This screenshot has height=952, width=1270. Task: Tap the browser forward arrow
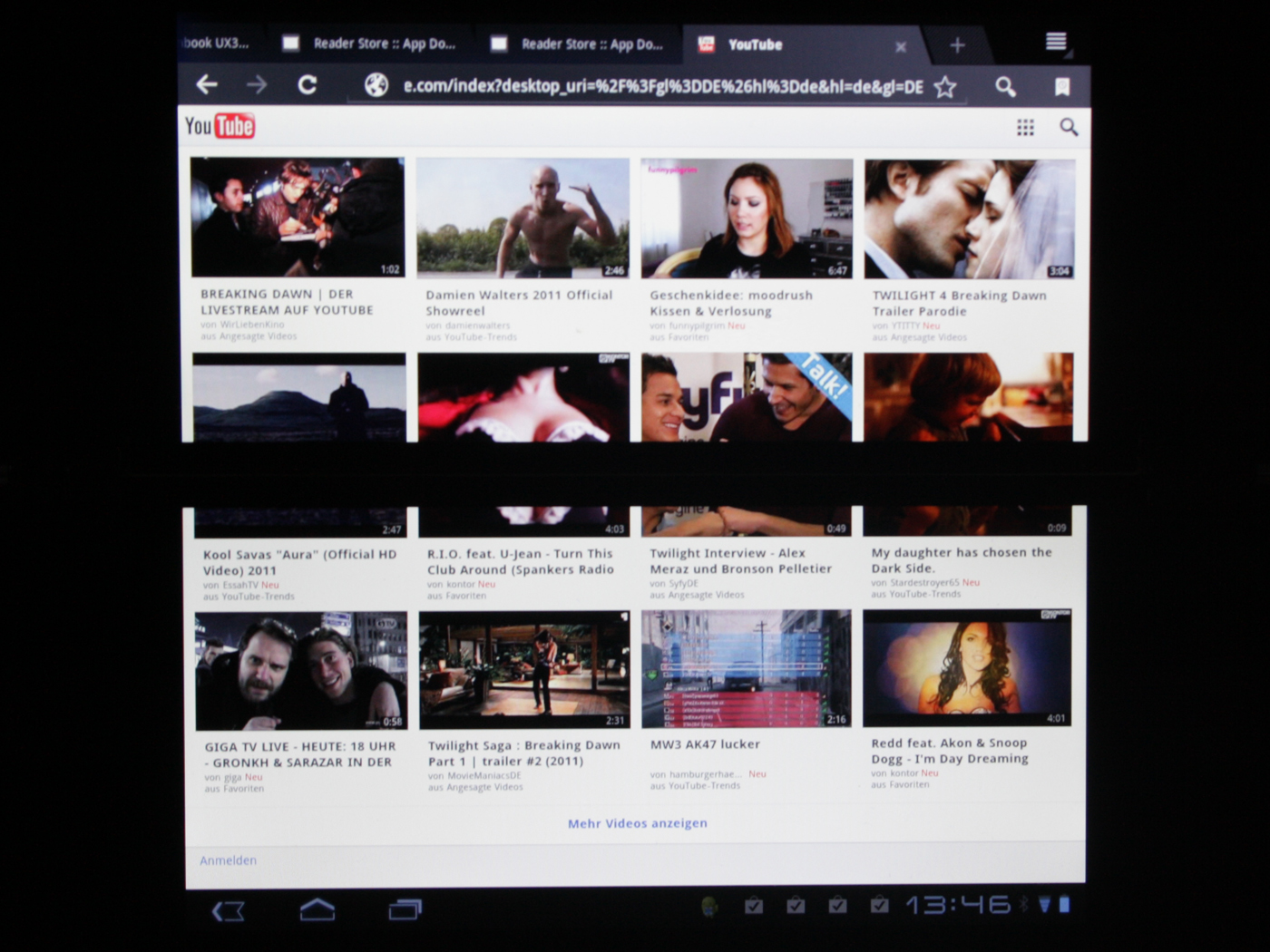click(x=257, y=85)
